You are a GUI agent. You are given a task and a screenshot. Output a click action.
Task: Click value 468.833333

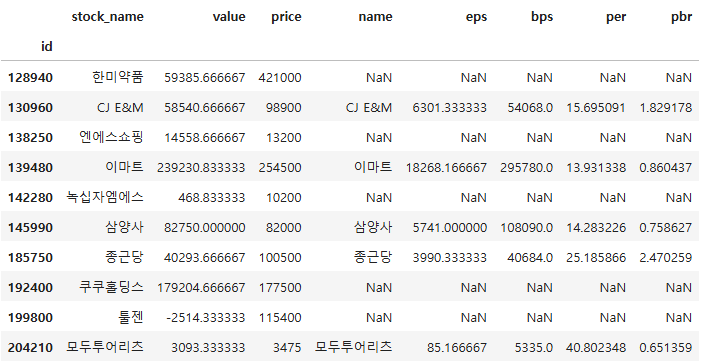click(212, 197)
